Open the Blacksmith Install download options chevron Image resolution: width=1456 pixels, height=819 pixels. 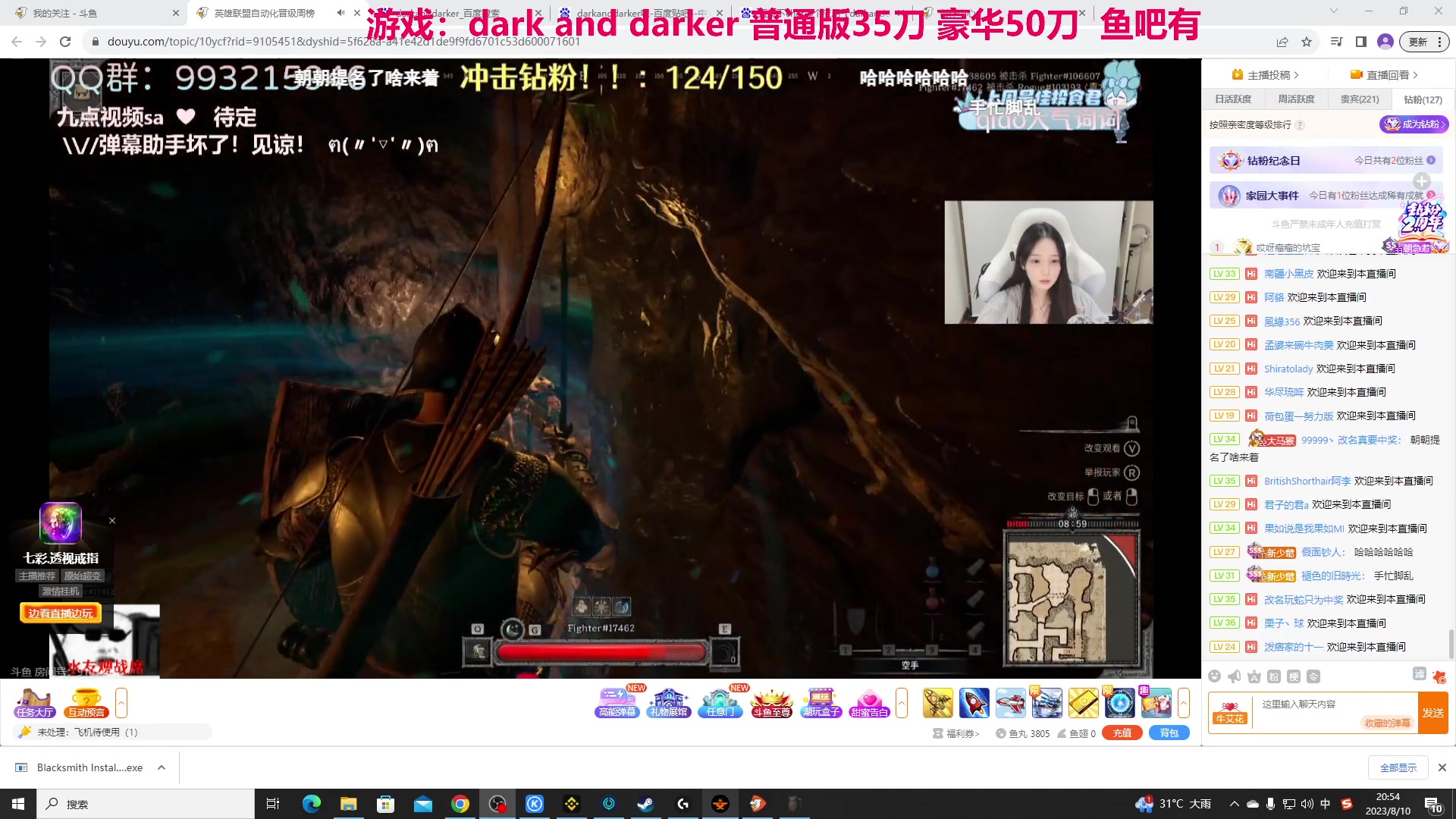tap(162, 767)
